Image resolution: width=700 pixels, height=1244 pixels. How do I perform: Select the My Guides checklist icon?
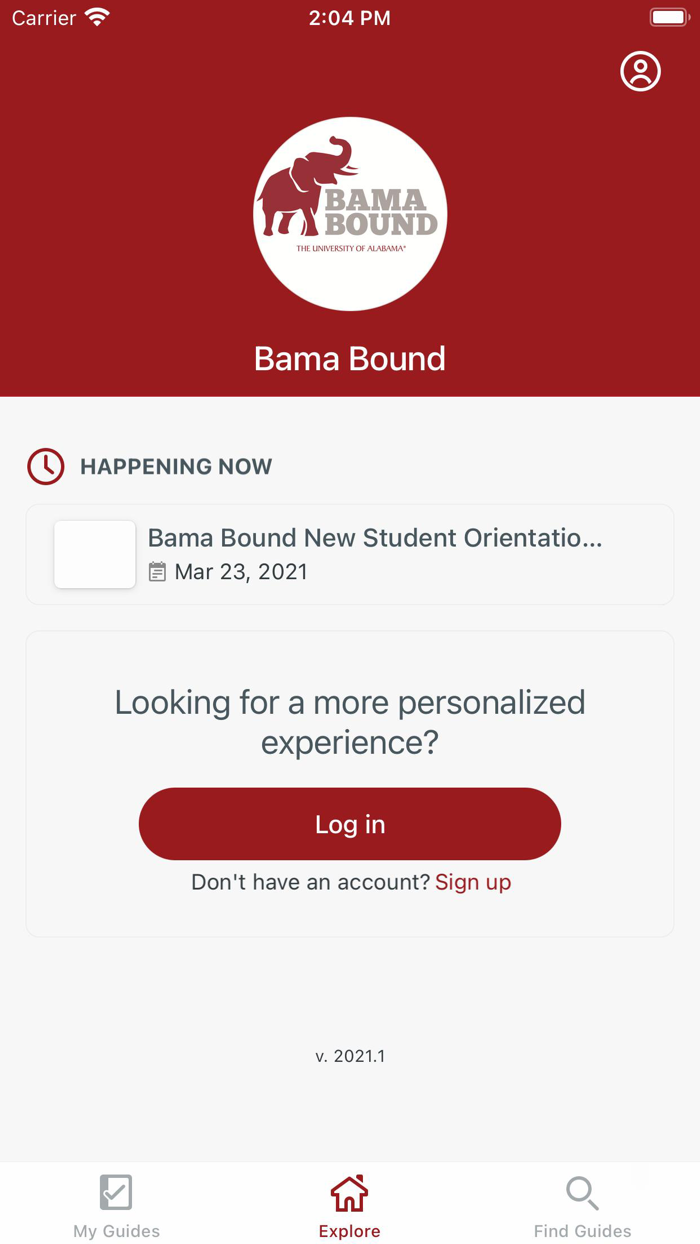point(115,1192)
